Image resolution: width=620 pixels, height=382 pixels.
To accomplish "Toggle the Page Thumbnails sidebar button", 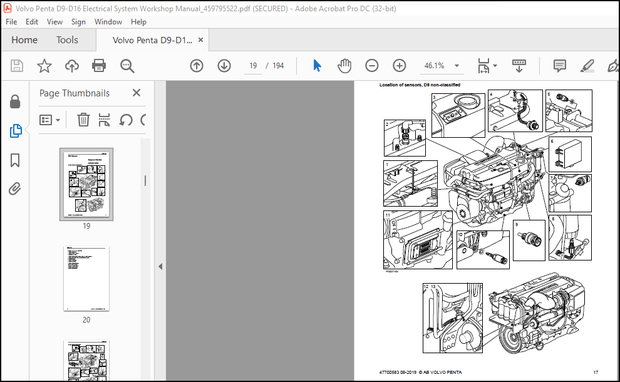I will click(x=15, y=131).
